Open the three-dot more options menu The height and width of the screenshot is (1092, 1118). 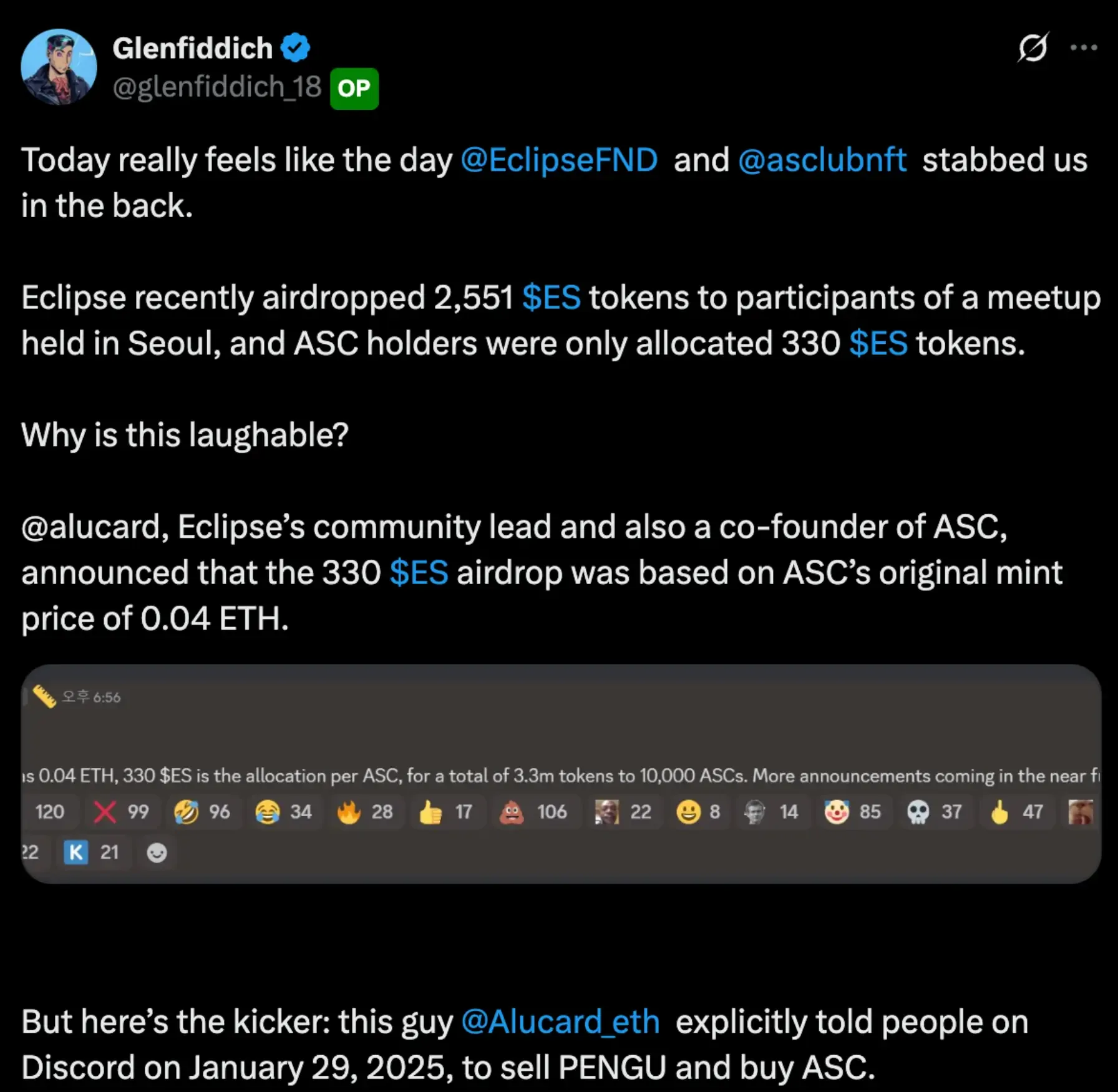pos(1084,48)
